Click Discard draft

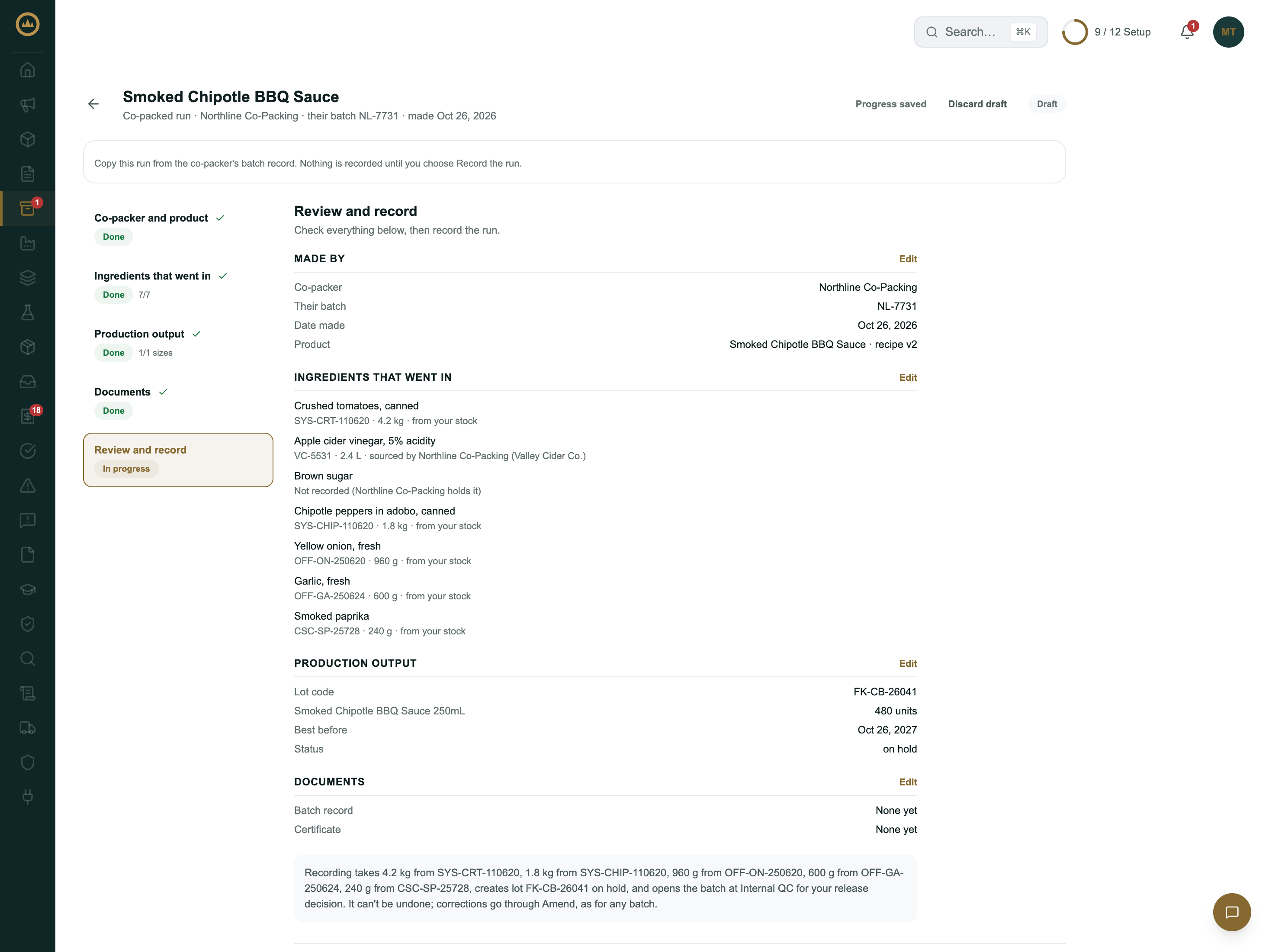click(x=977, y=104)
